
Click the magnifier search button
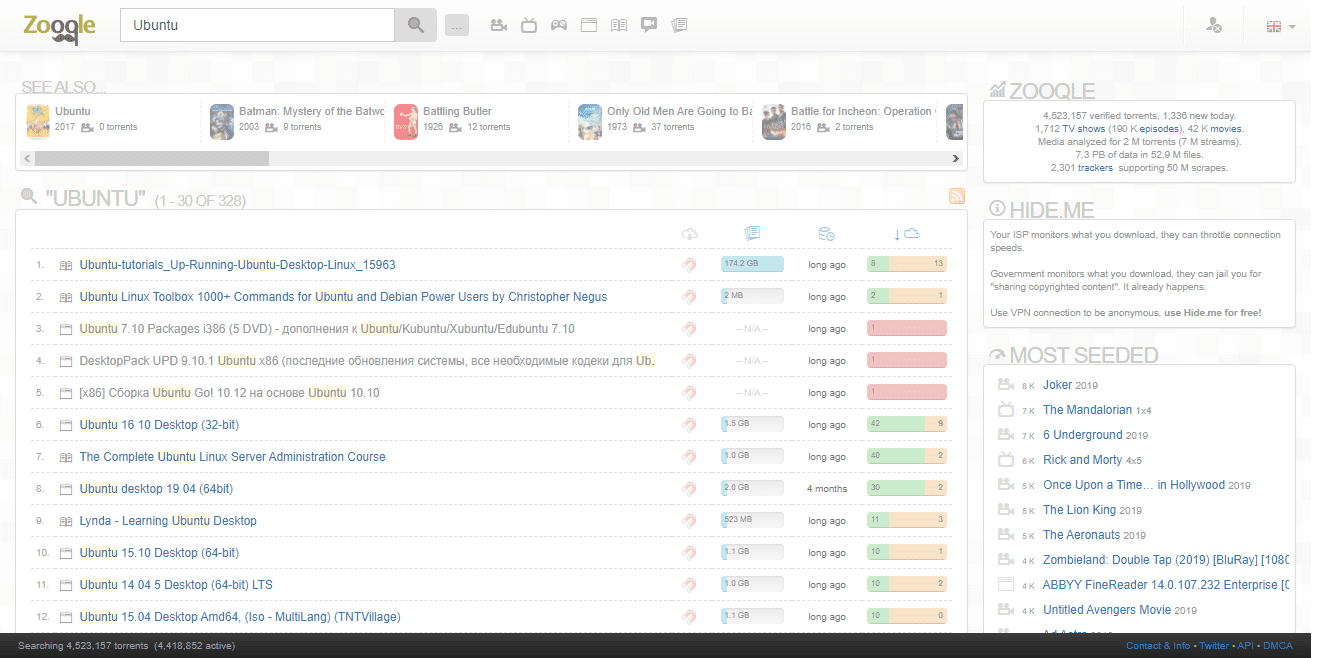pos(416,25)
